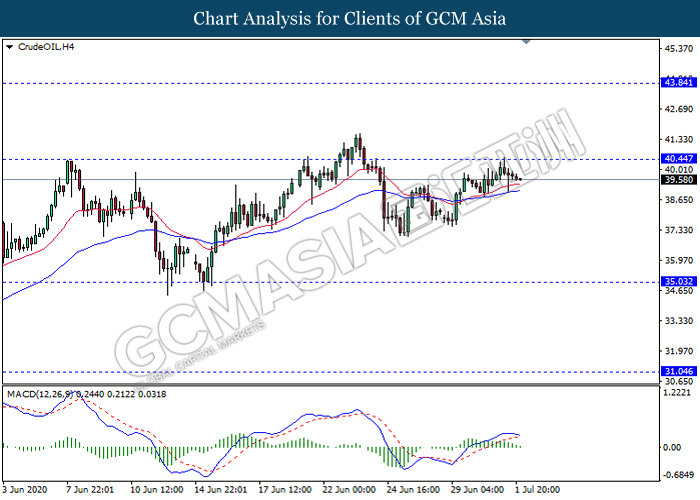Click the 22 Jun 00:00 time label

(349, 490)
